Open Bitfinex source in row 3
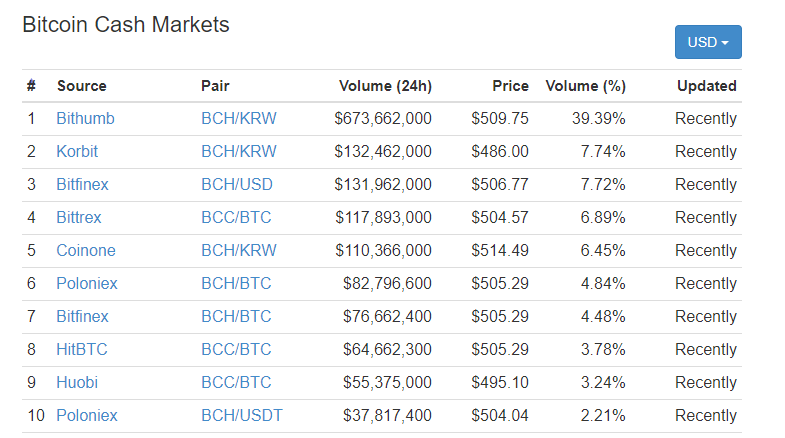Image resolution: width=785 pixels, height=438 pixels. click(82, 185)
